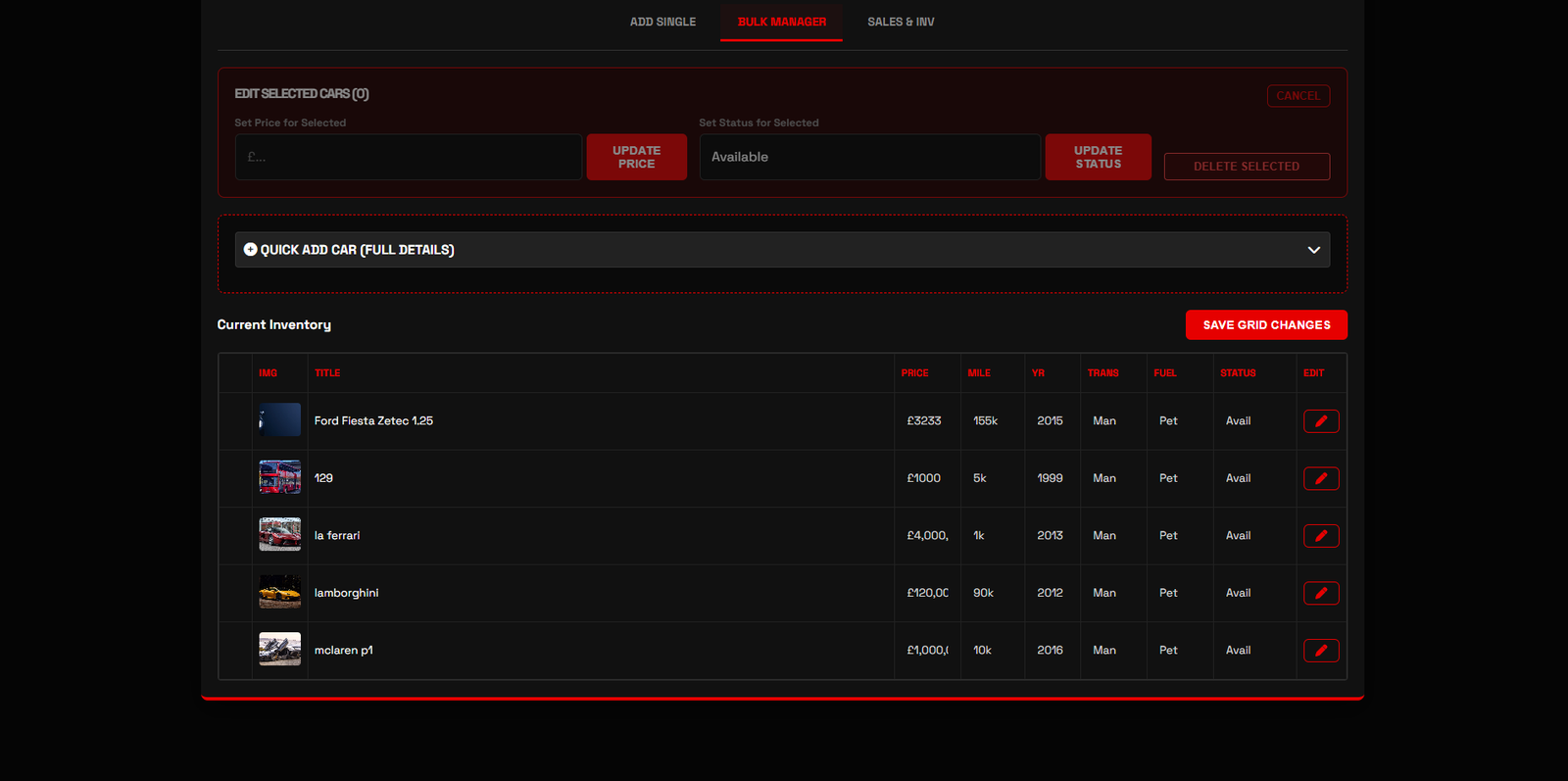Screen dimensions: 1568x781
Task: Click the edit pencil for lamborghini
Action: 1321,593
